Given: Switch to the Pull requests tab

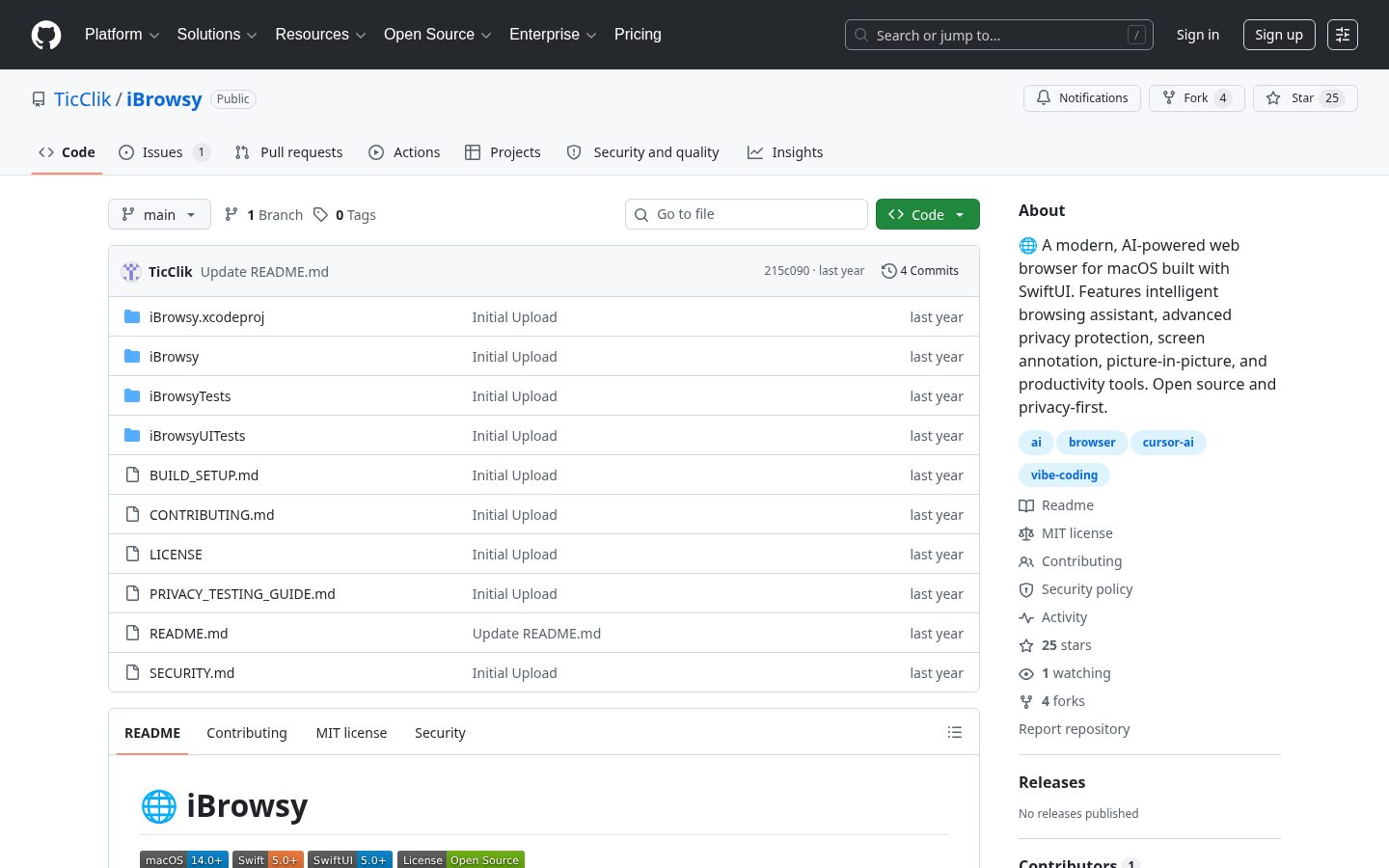Looking at the screenshot, I should point(288,152).
